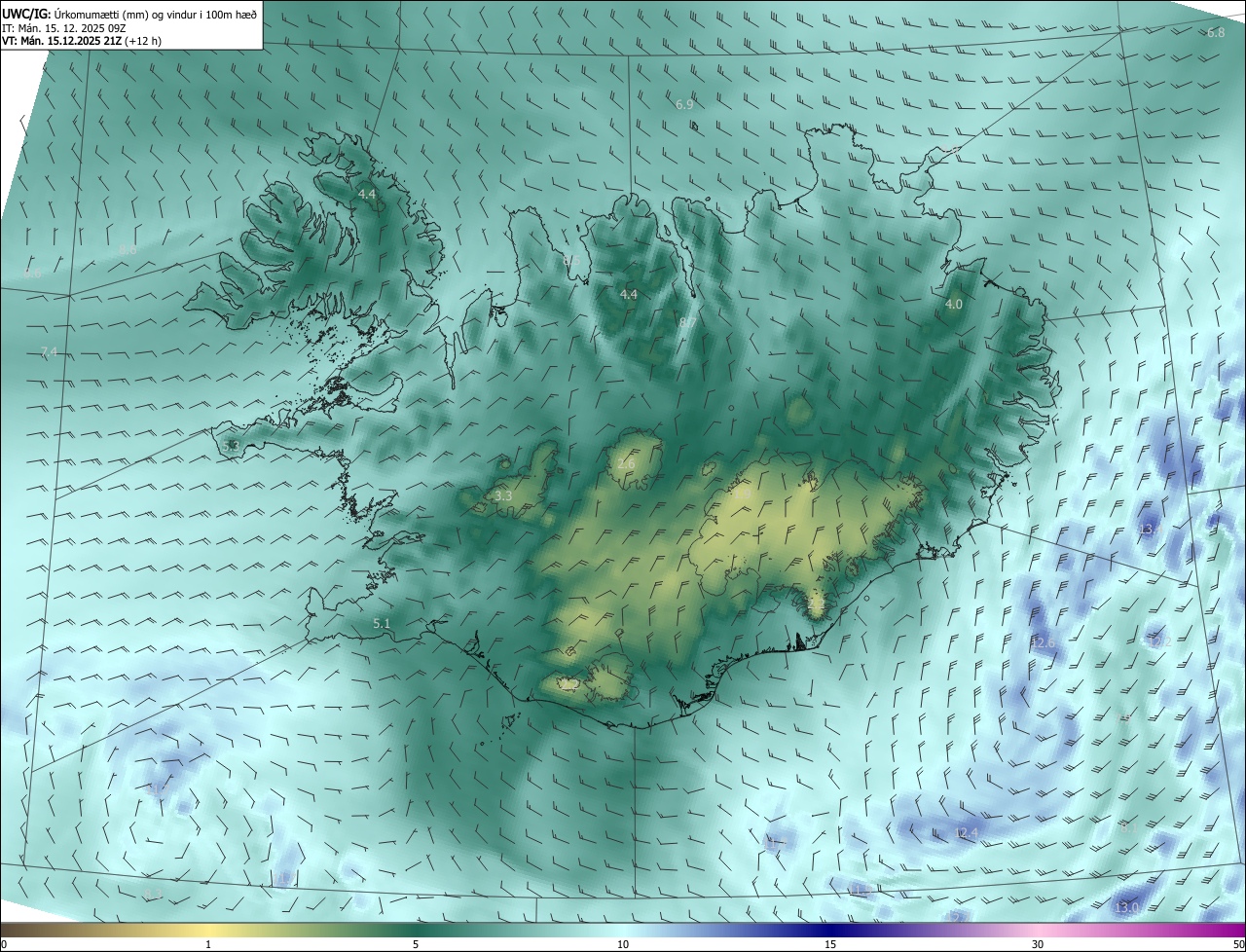Screen dimensions: 1246x952
Task: Click the 8.1 value label on the map
Action: [x=1128, y=827]
